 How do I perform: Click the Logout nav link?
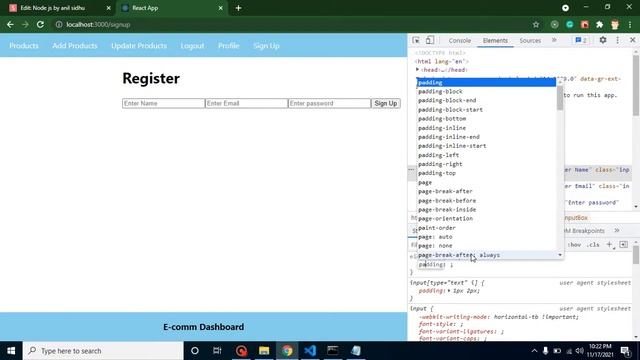click(x=192, y=46)
